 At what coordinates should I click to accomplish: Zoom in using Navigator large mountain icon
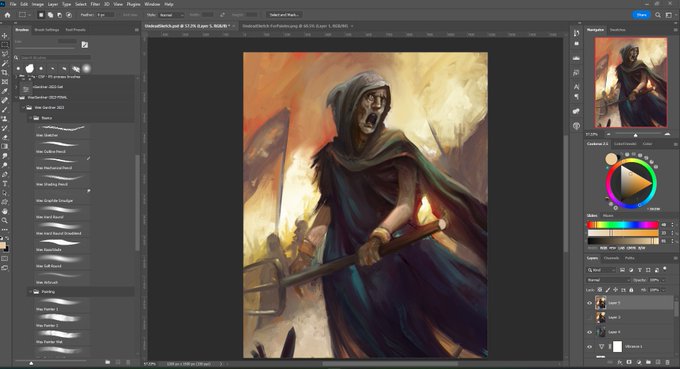pyautogui.click(x=667, y=134)
